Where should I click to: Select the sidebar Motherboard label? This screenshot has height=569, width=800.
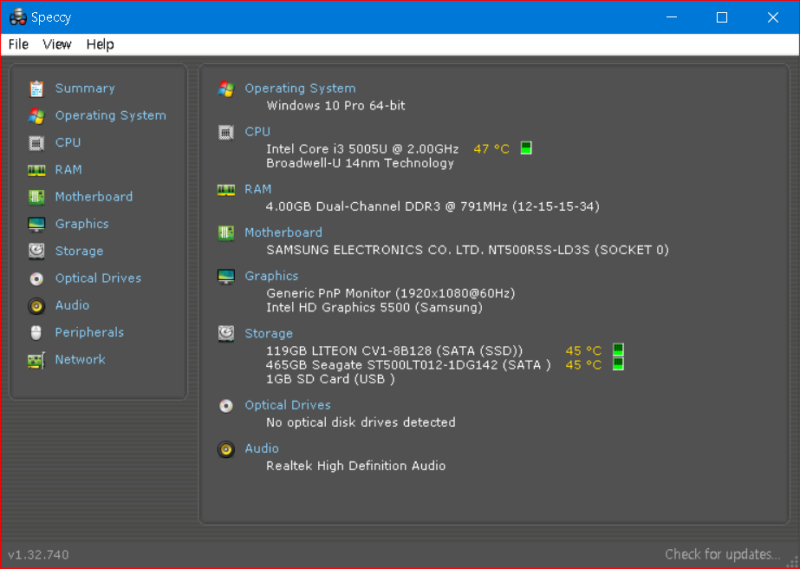coord(94,196)
